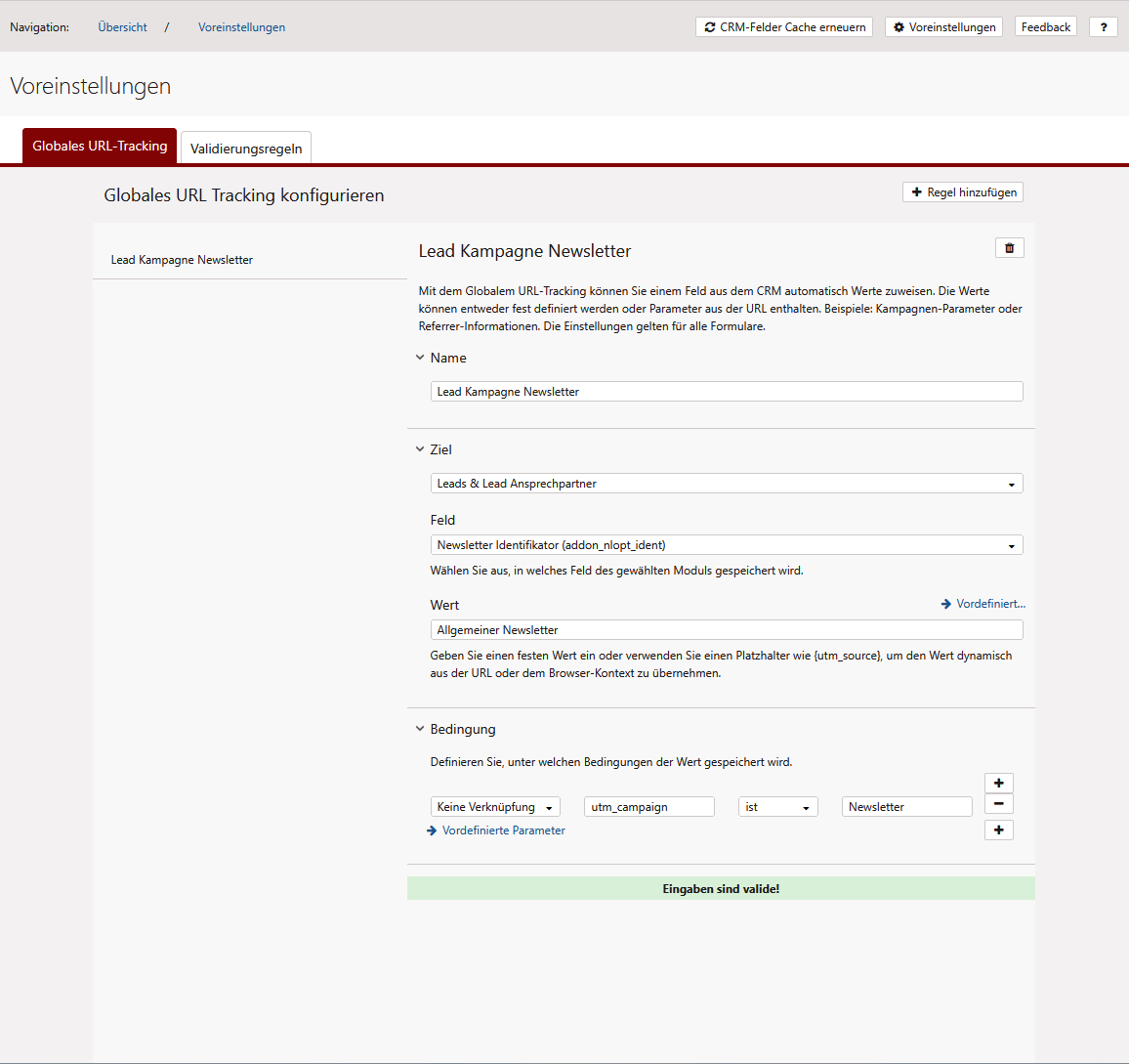Add a new rule with Regel hinzufügen

point(963,192)
